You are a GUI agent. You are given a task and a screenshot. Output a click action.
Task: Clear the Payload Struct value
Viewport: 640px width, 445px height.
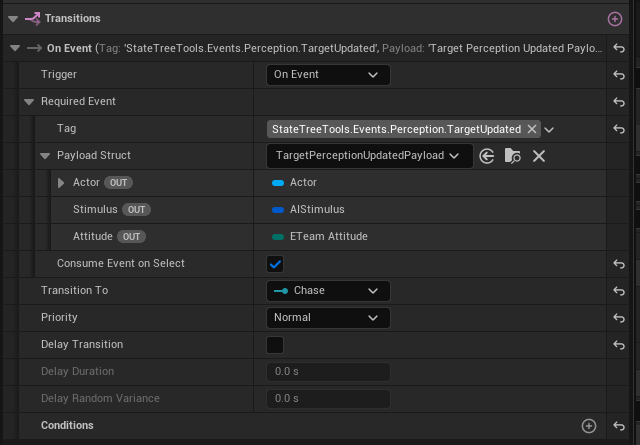(539, 156)
